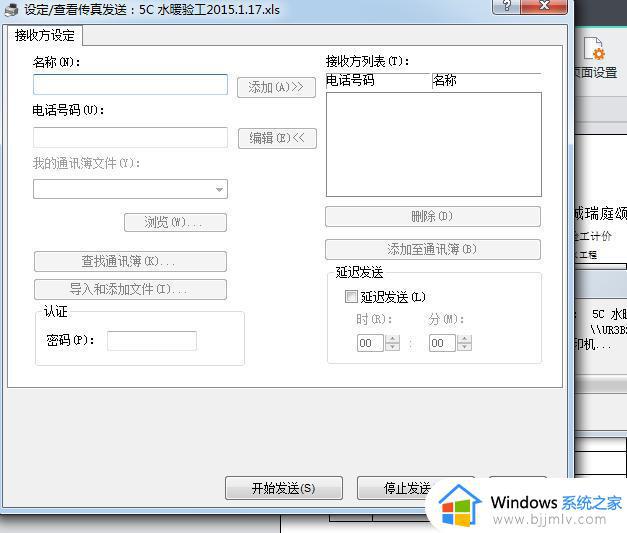This screenshot has width=627, height=533.
Task: Click the printer icon in the title bar
Action: pos(11,9)
